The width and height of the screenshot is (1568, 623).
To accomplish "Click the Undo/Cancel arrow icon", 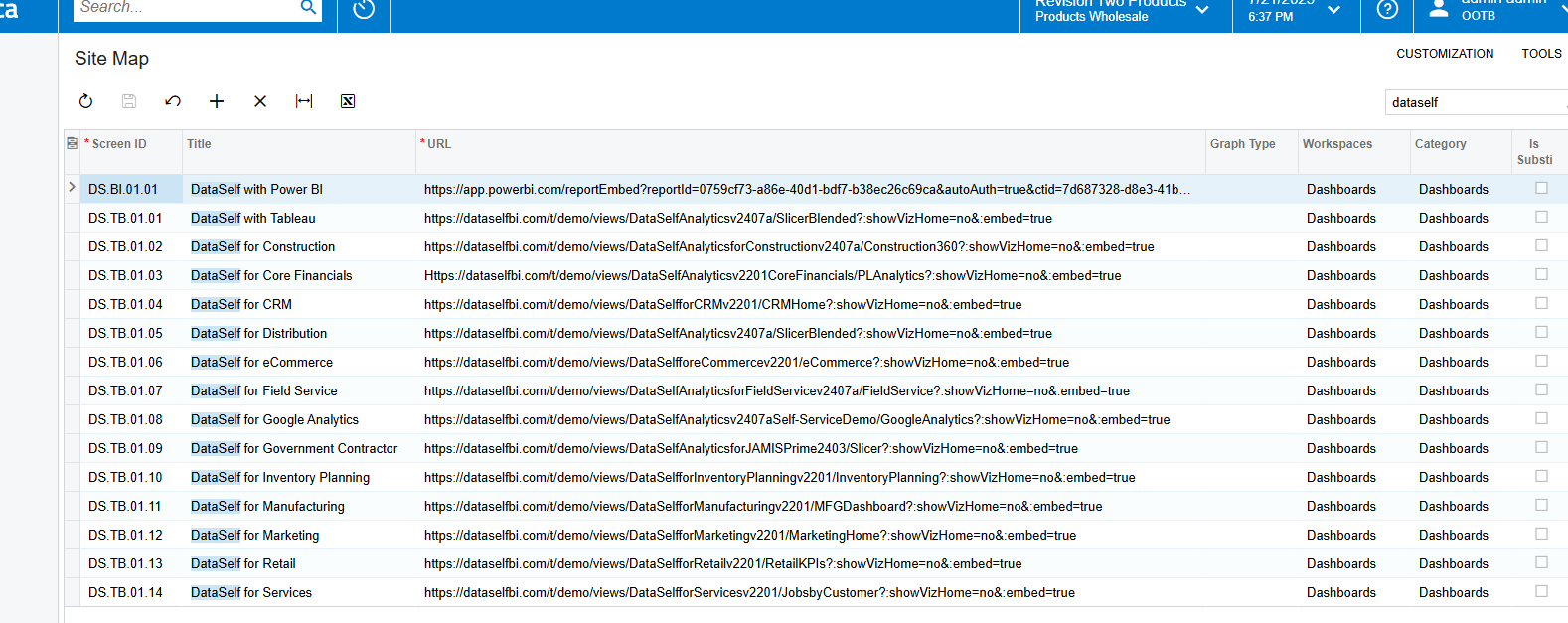I will point(173,101).
